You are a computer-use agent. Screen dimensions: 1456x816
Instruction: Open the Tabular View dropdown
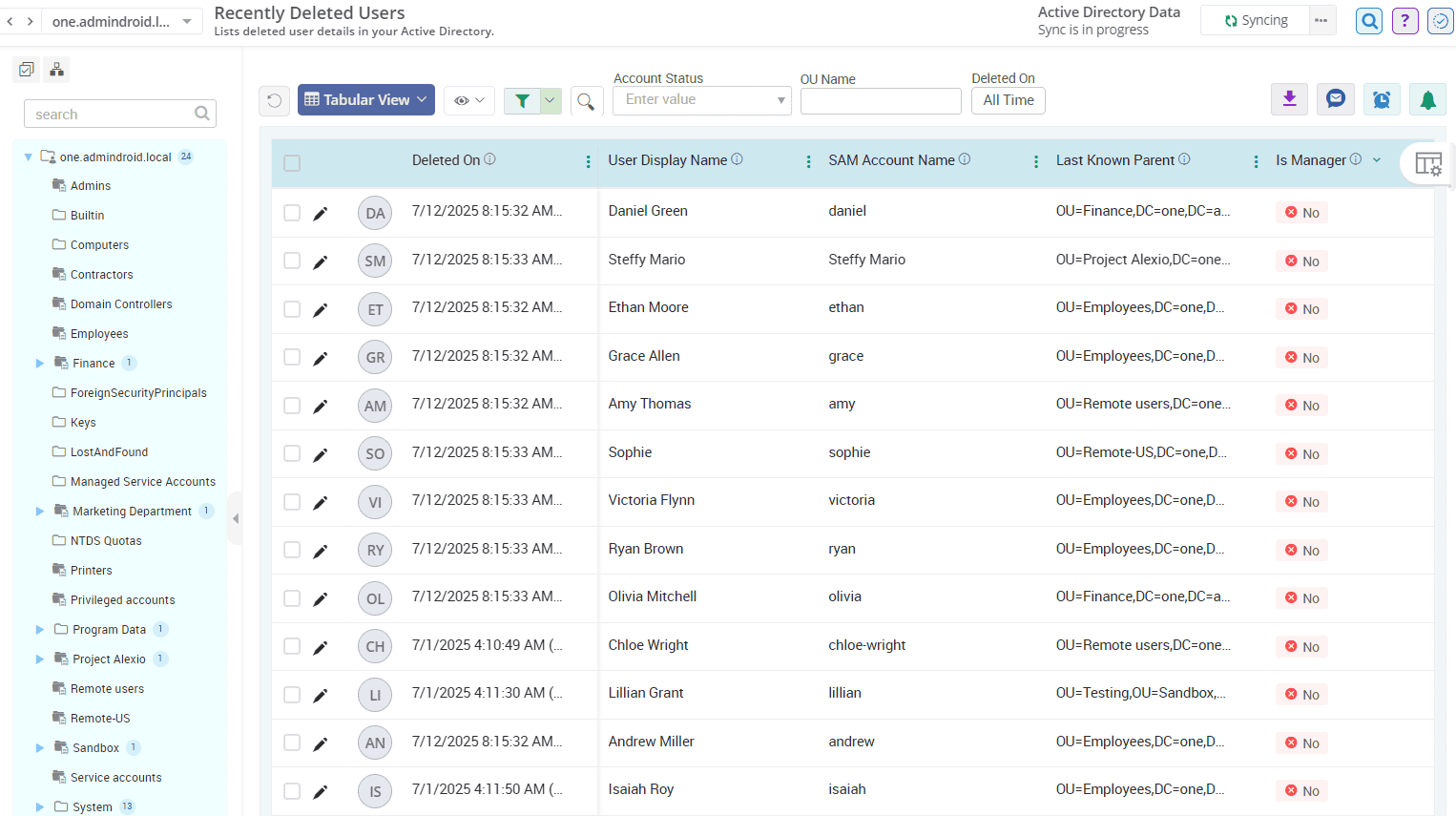tap(365, 99)
